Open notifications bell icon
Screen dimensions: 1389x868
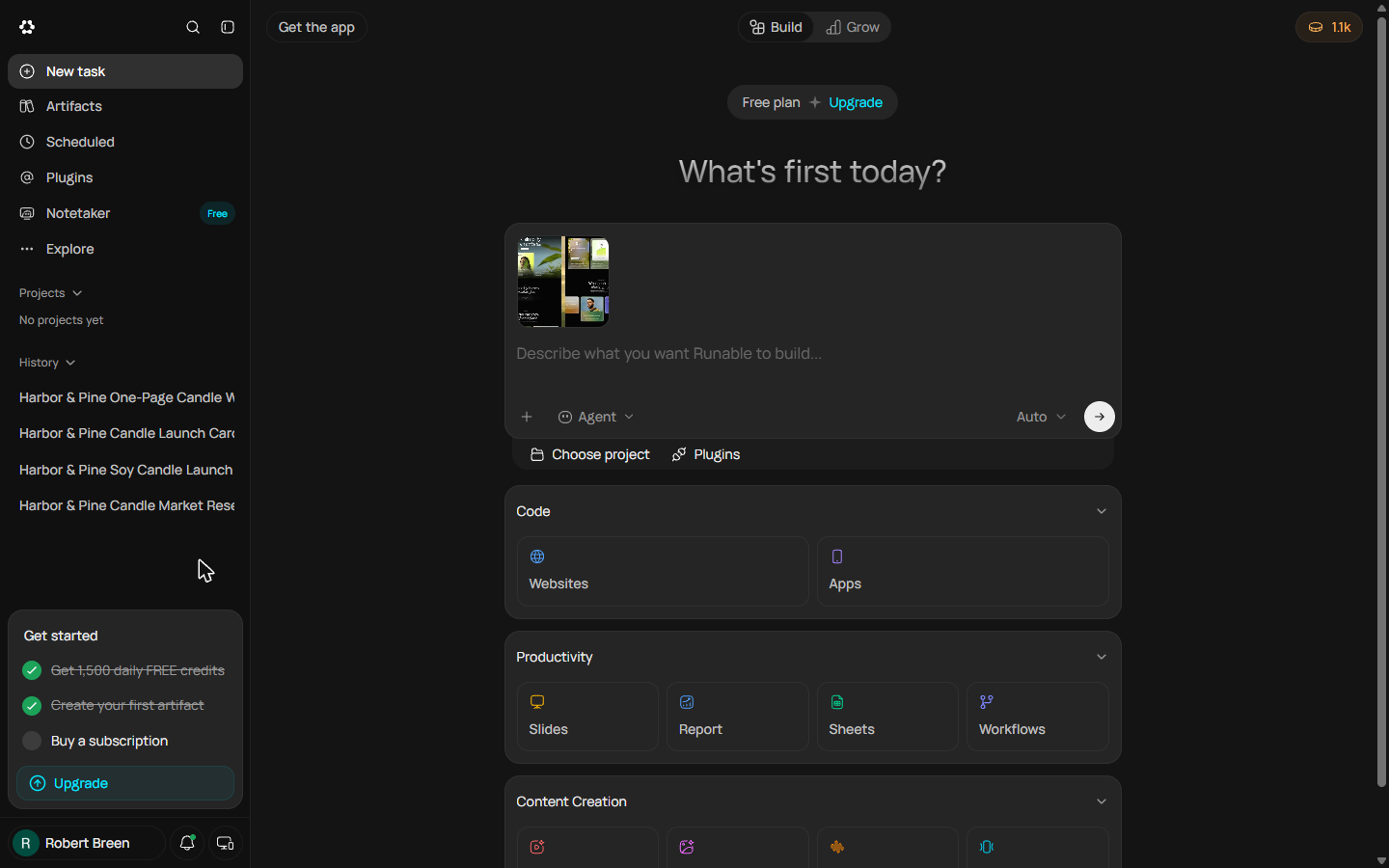coord(187,843)
